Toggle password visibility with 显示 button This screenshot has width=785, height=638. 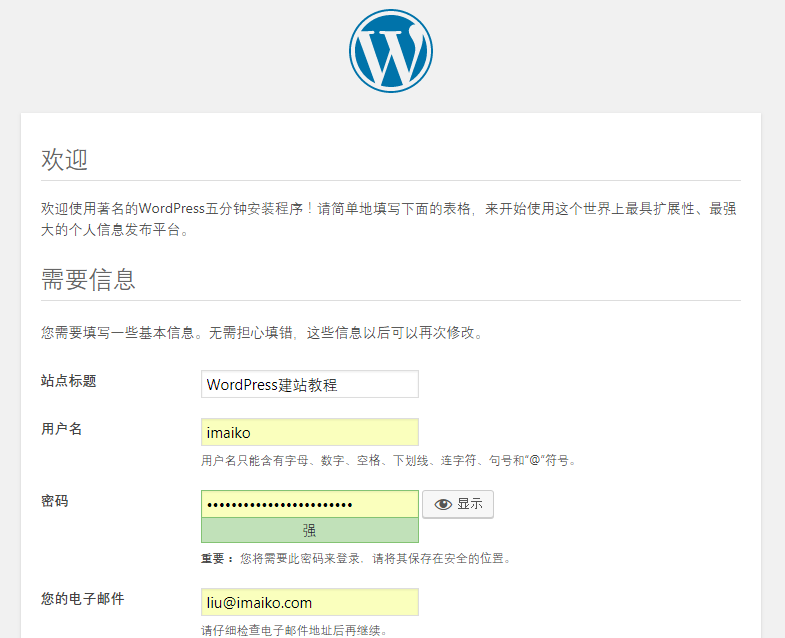point(458,504)
